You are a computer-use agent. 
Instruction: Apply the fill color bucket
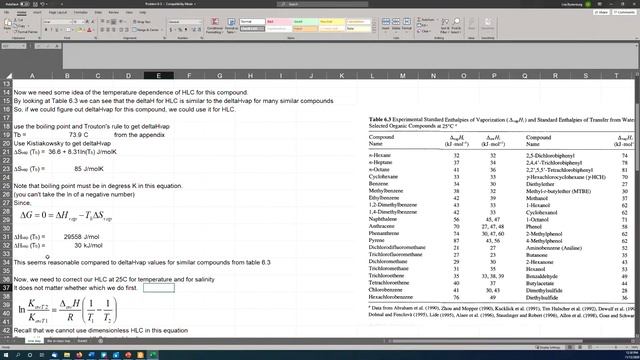pos(80,30)
